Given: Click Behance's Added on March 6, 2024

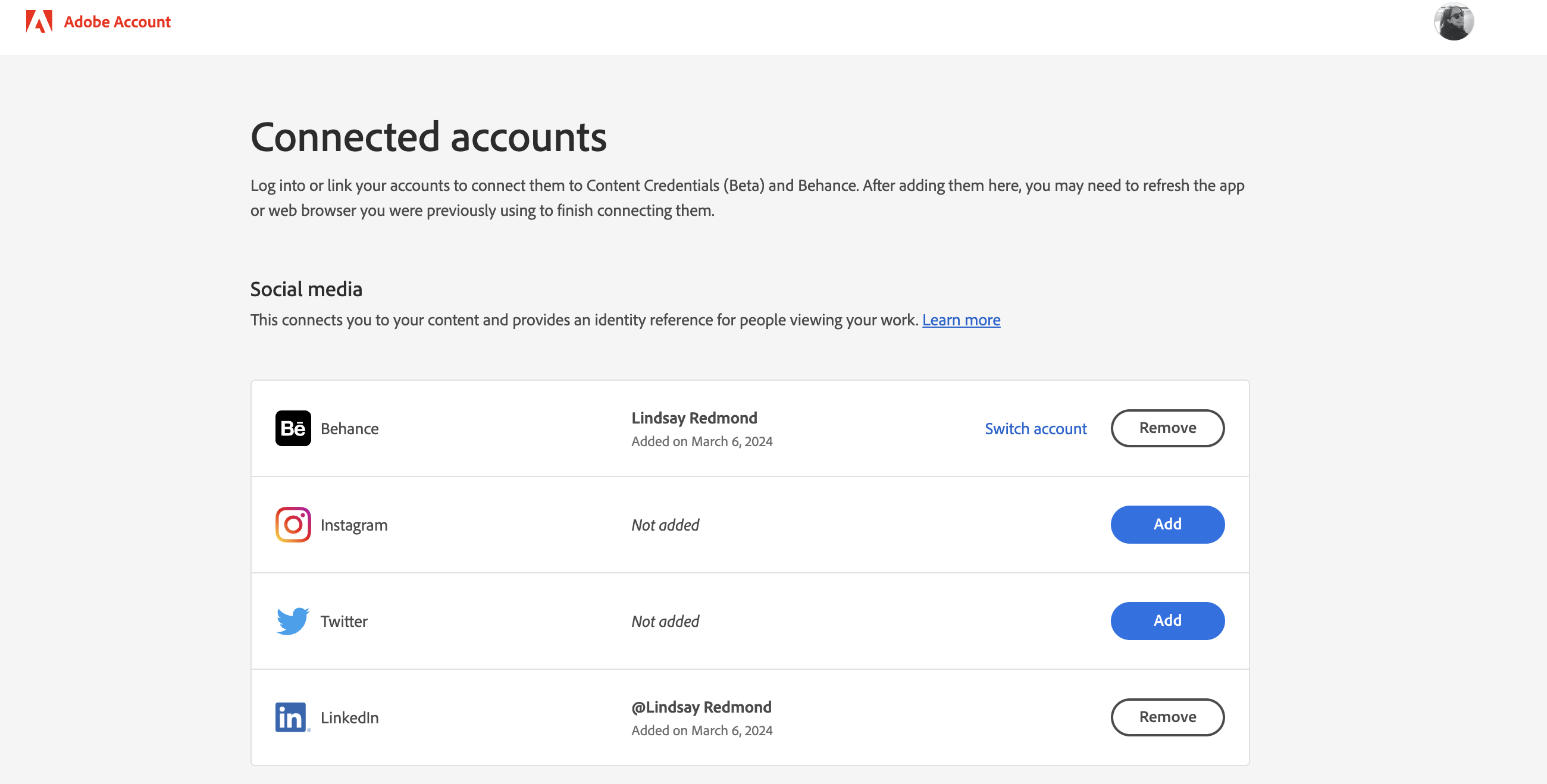Looking at the screenshot, I should pyautogui.click(x=702, y=441).
